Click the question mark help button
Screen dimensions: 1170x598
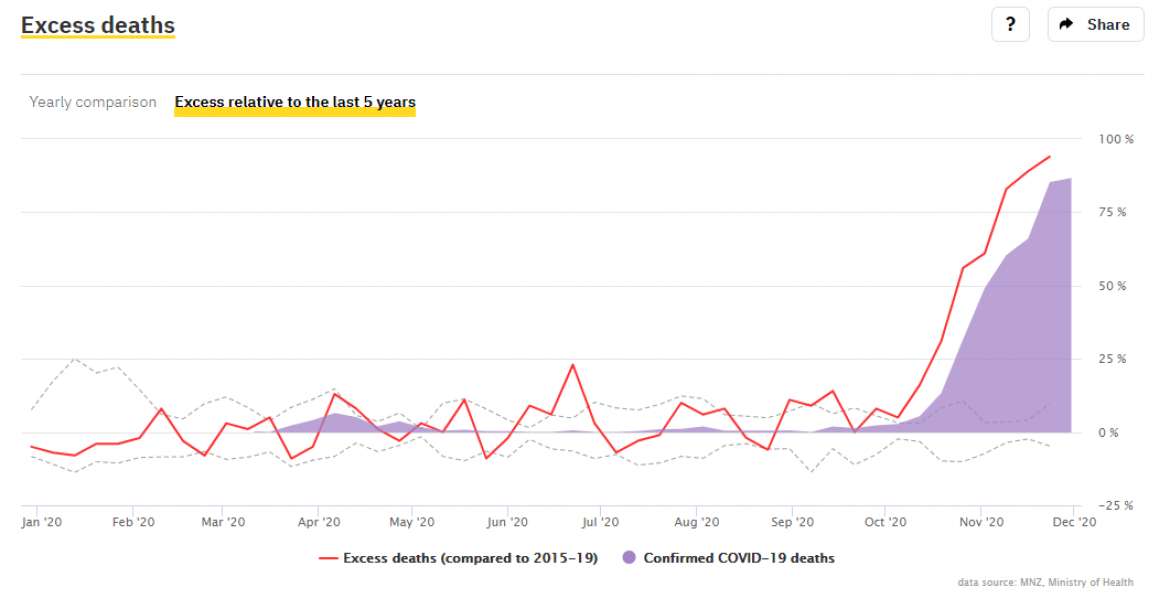1010,25
